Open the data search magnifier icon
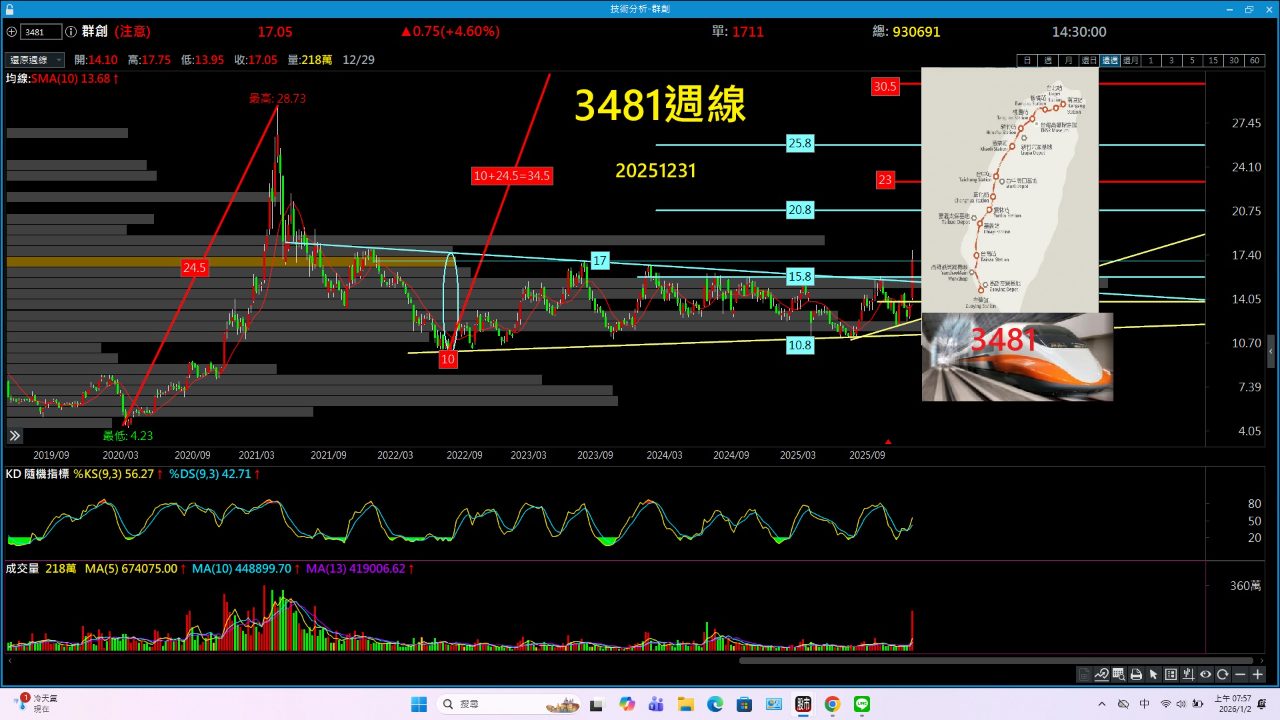 (x=1119, y=675)
